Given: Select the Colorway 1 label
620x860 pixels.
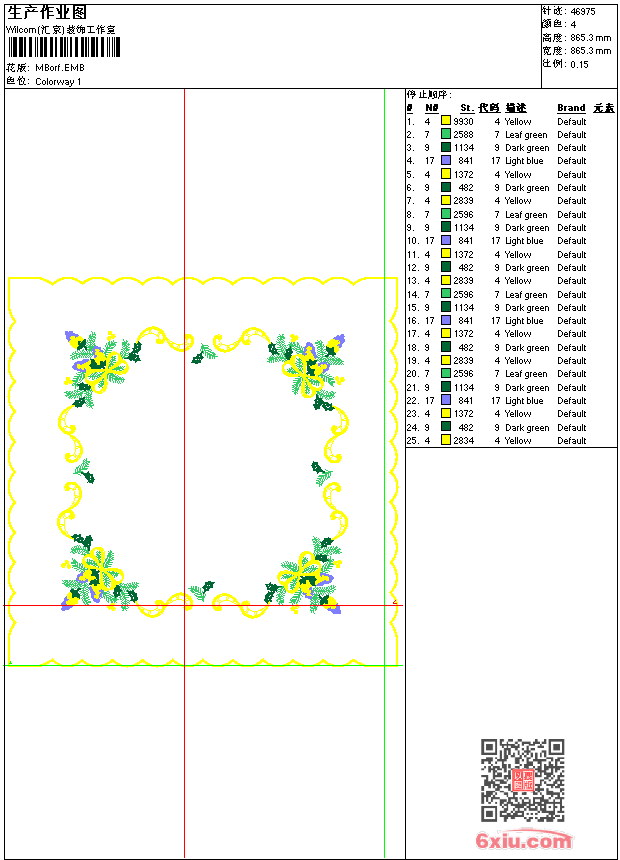Looking at the screenshot, I should [58, 82].
